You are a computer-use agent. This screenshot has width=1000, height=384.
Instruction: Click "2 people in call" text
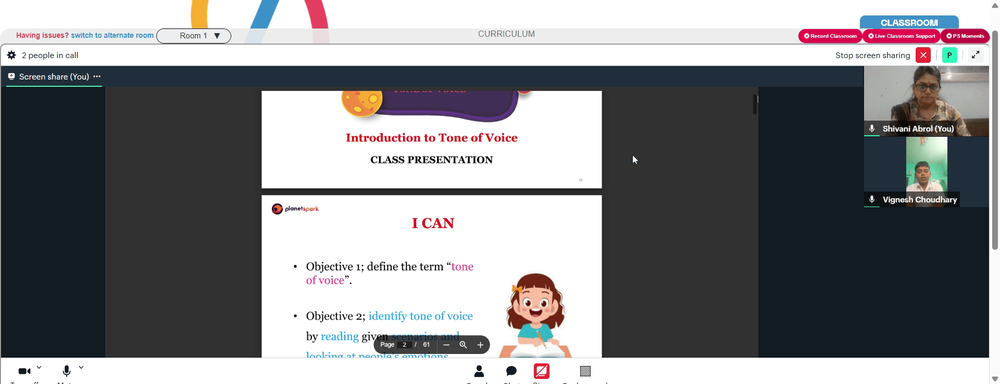tap(50, 55)
